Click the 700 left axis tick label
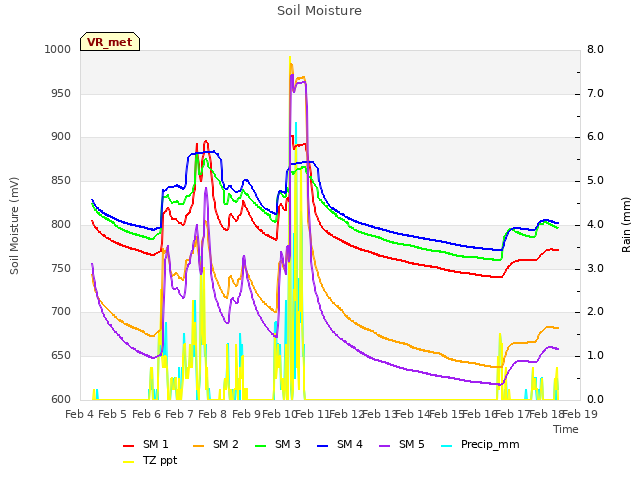 coord(61,312)
